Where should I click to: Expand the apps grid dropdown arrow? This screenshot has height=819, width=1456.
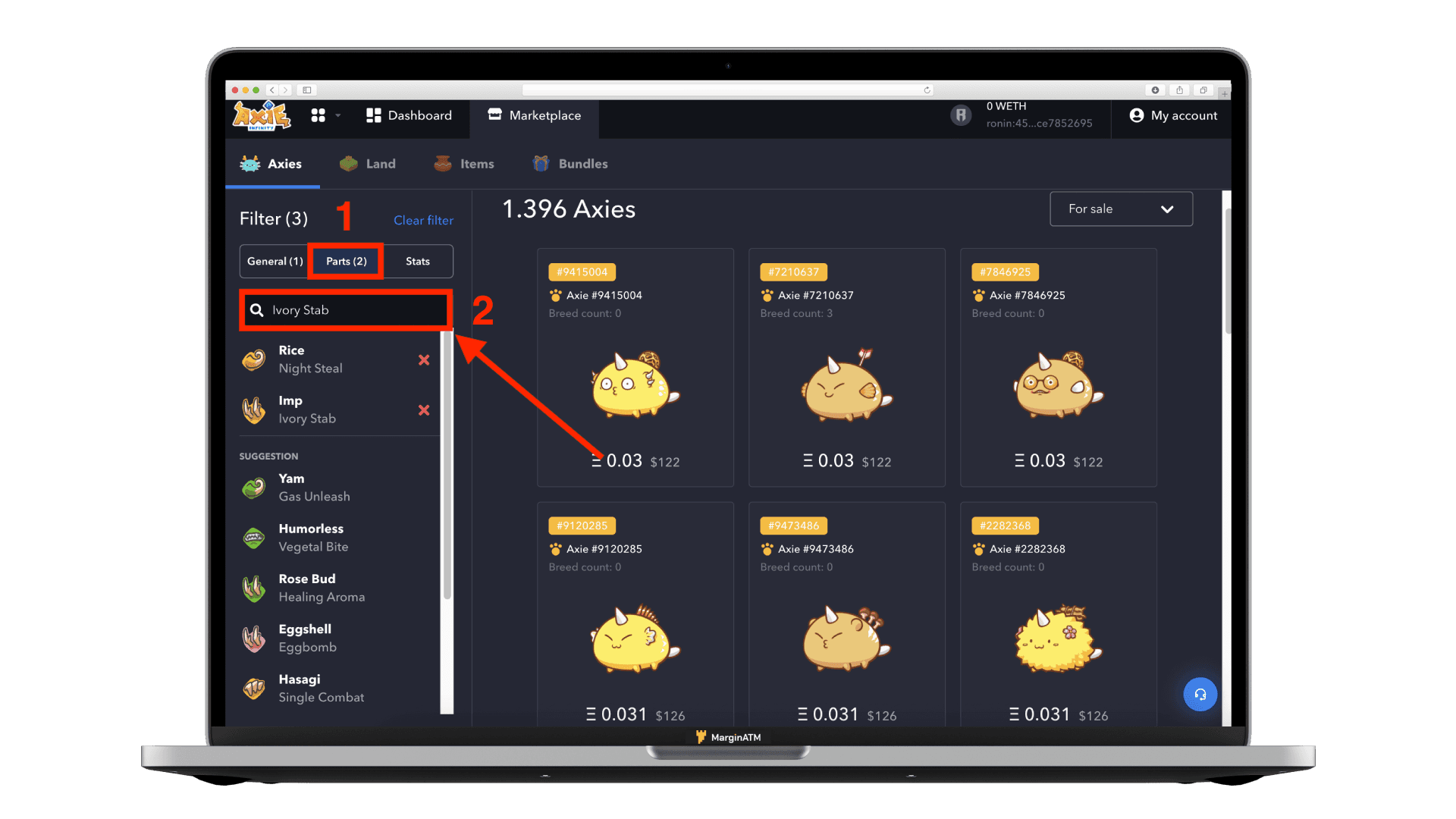pyautogui.click(x=338, y=115)
